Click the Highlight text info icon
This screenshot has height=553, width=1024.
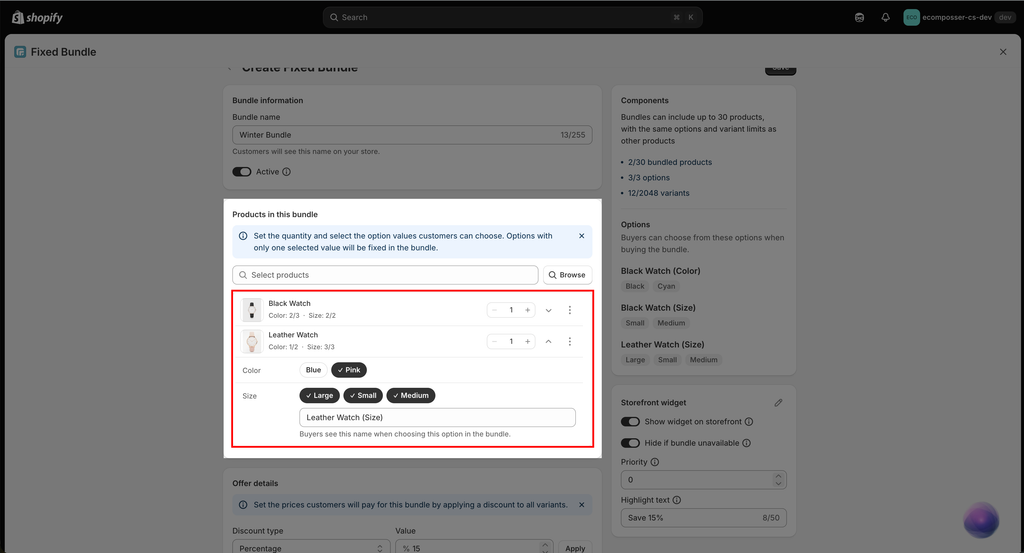pyautogui.click(x=677, y=500)
